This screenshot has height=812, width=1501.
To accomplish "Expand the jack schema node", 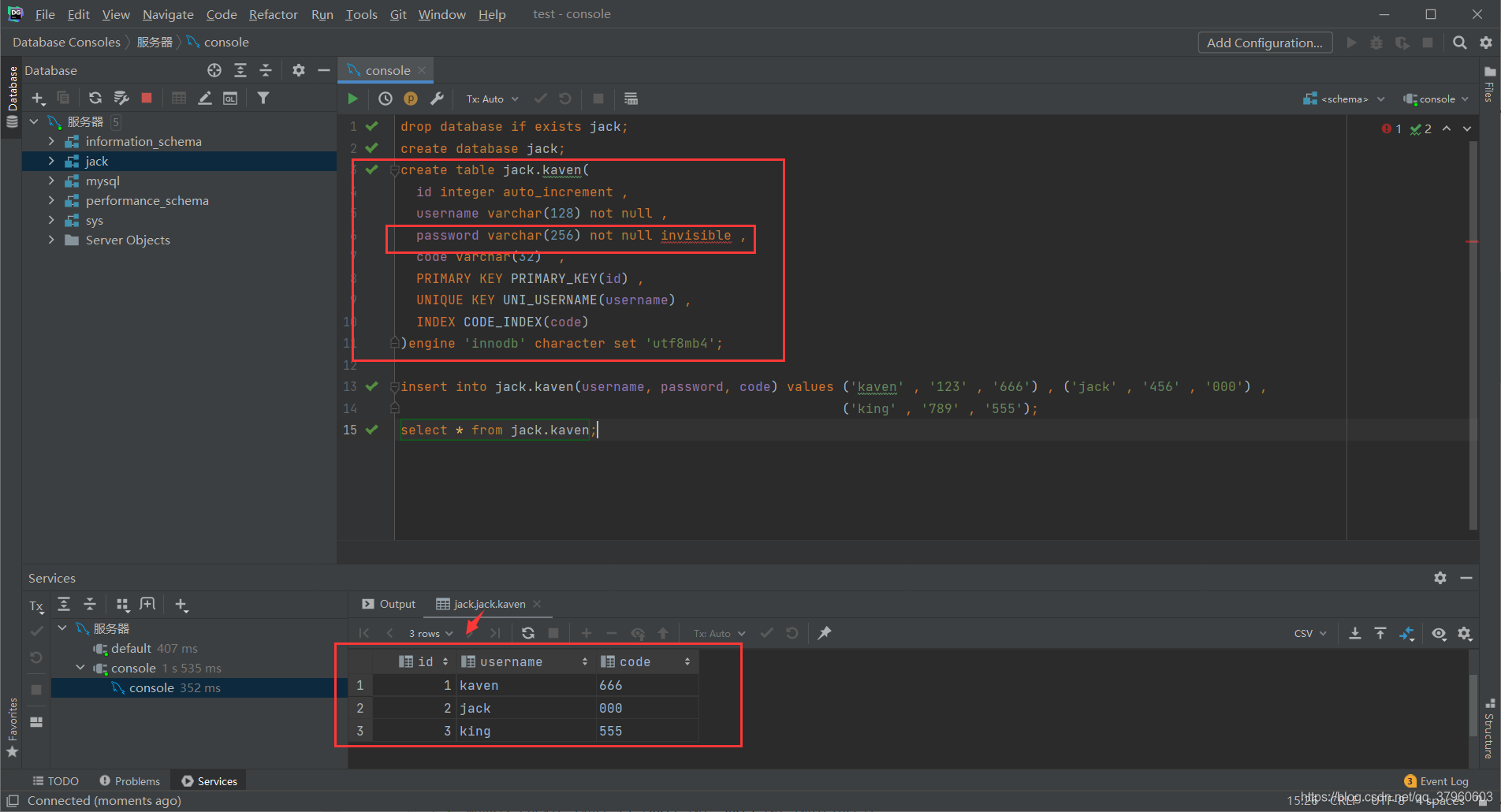I will tap(51, 161).
